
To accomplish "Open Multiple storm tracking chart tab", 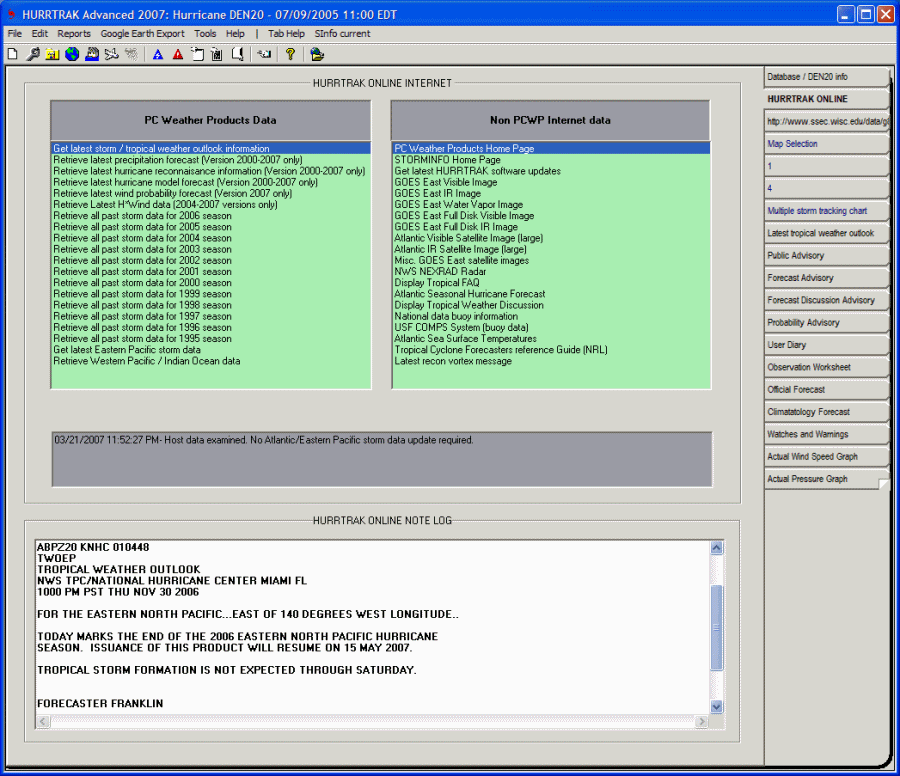I will [x=826, y=211].
